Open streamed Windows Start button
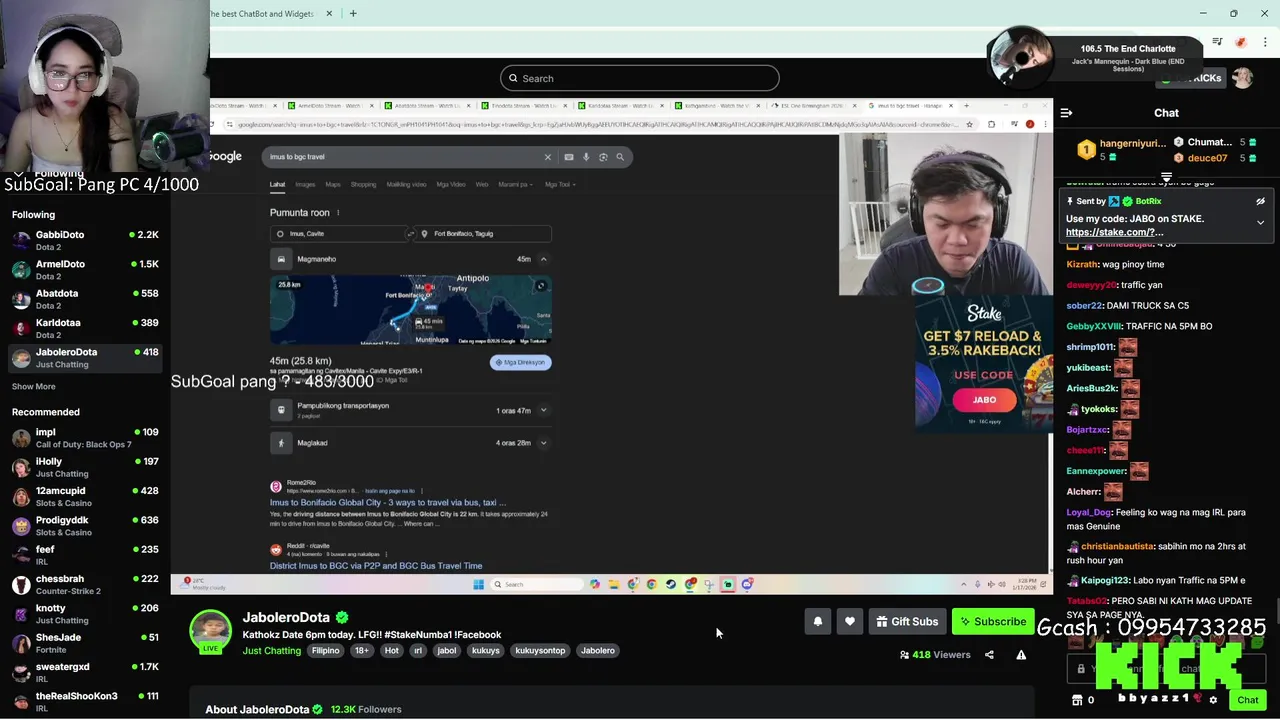The height and width of the screenshot is (720, 1280). (478, 585)
